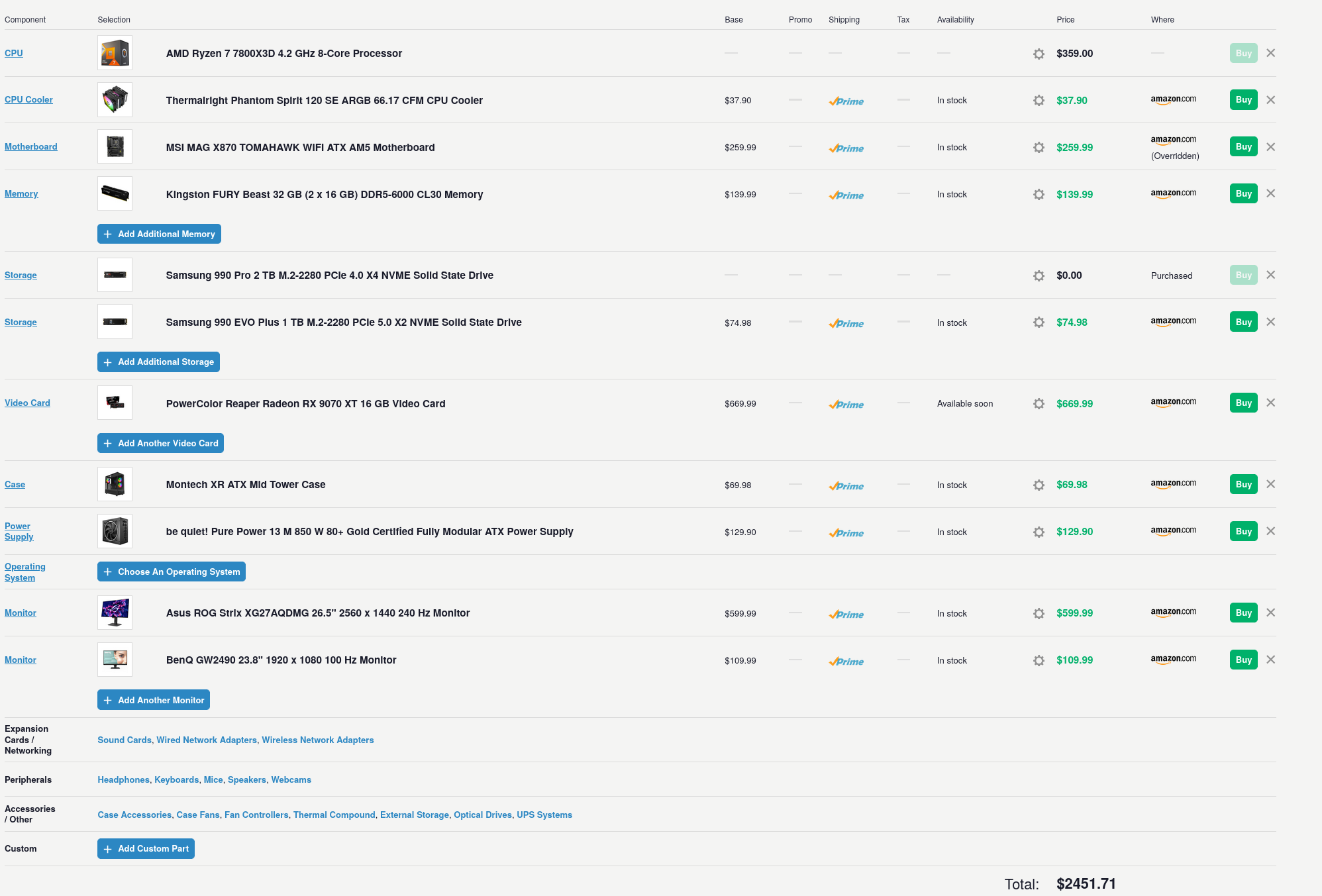The image size is (1322, 896).
Task: Delete the Thermalright CPU cooler row
Action: tap(1270, 101)
